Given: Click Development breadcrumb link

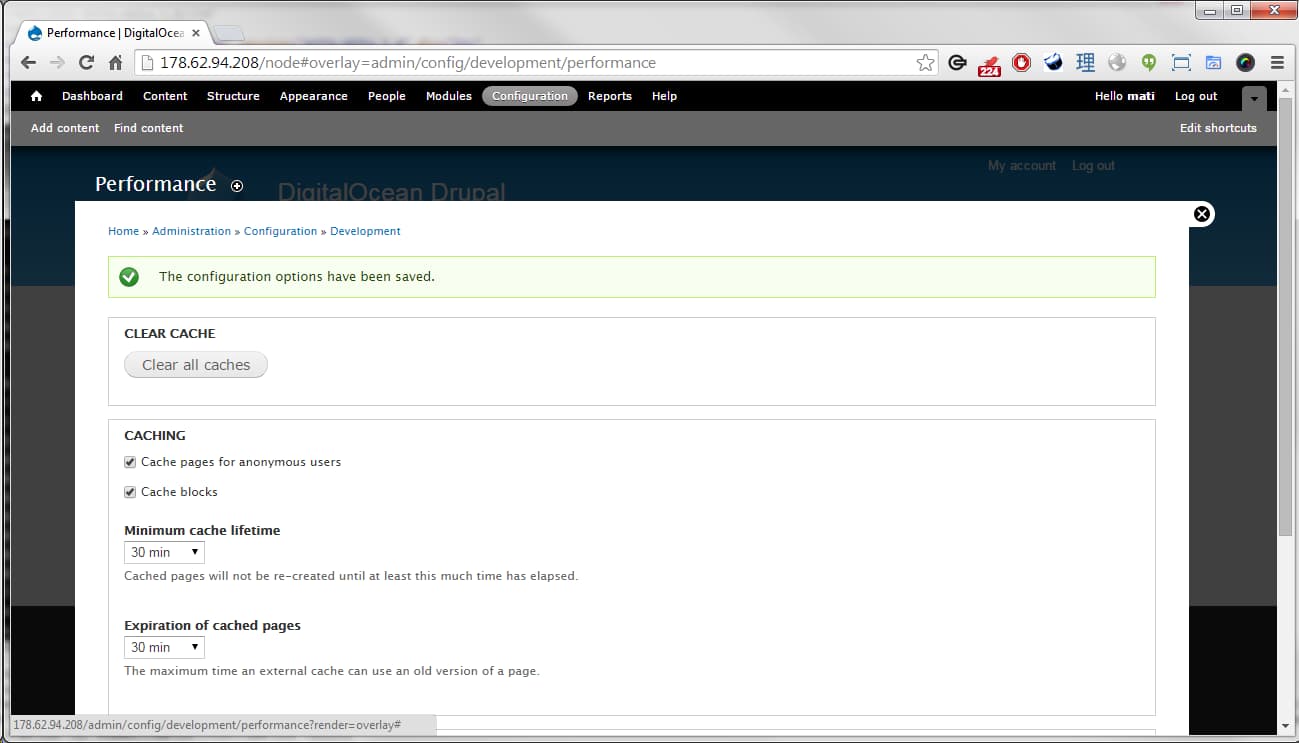Looking at the screenshot, I should pyautogui.click(x=365, y=231).
